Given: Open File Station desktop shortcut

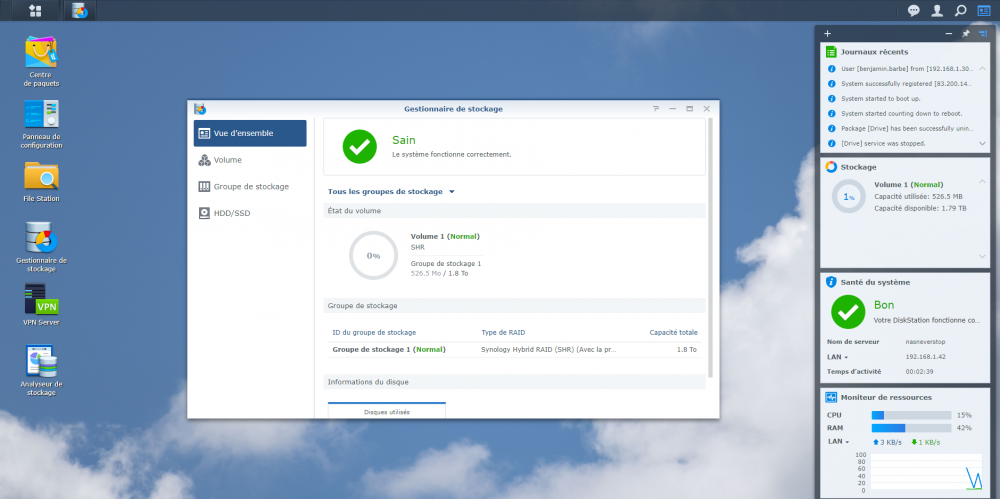Looking at the screenshot, I should coord(41,177).
